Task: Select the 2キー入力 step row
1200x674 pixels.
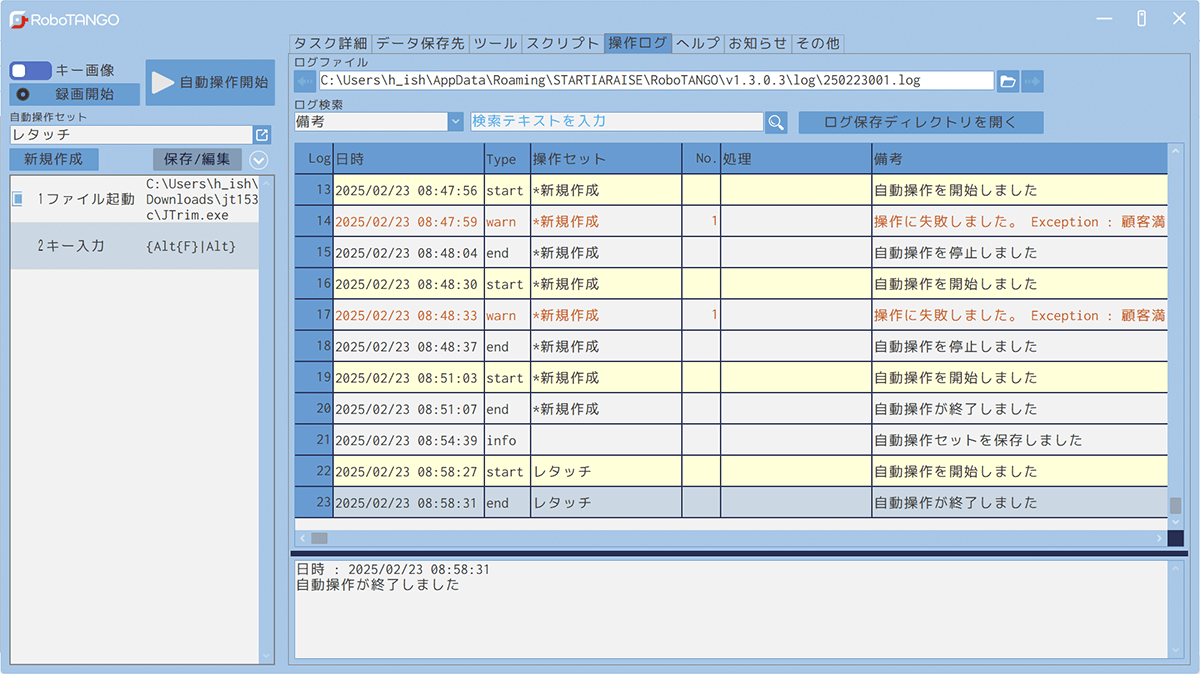Action: (135, 246)
